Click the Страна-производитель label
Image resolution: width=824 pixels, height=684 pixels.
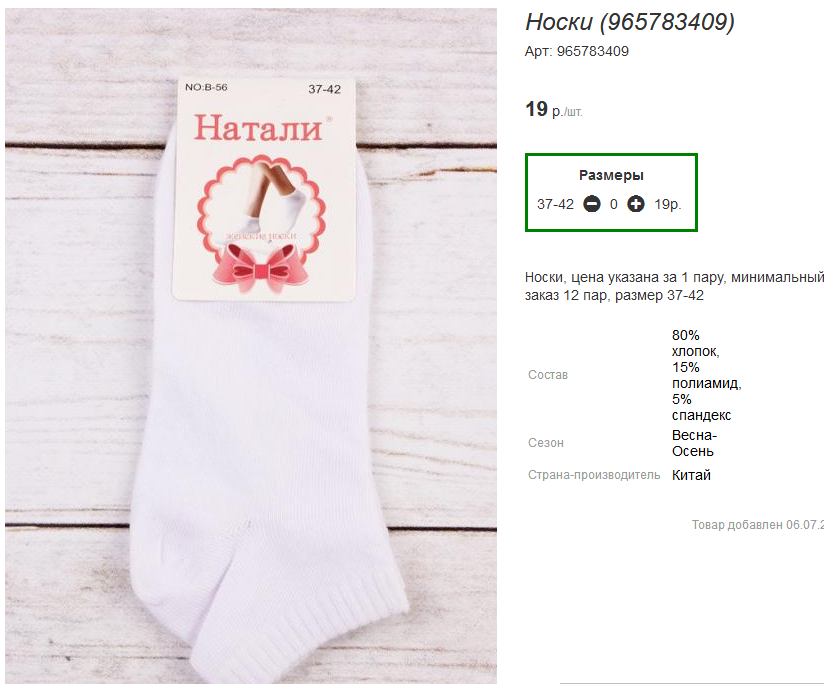(x=594, y=475)
